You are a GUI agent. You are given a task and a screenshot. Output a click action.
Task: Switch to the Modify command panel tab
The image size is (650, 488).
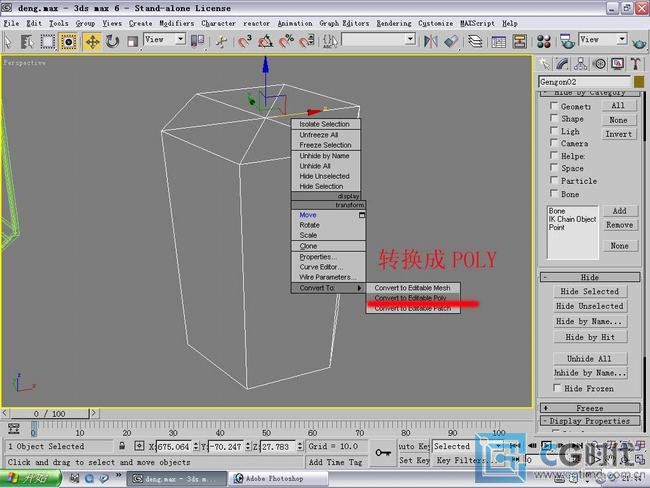pos(562,64)
